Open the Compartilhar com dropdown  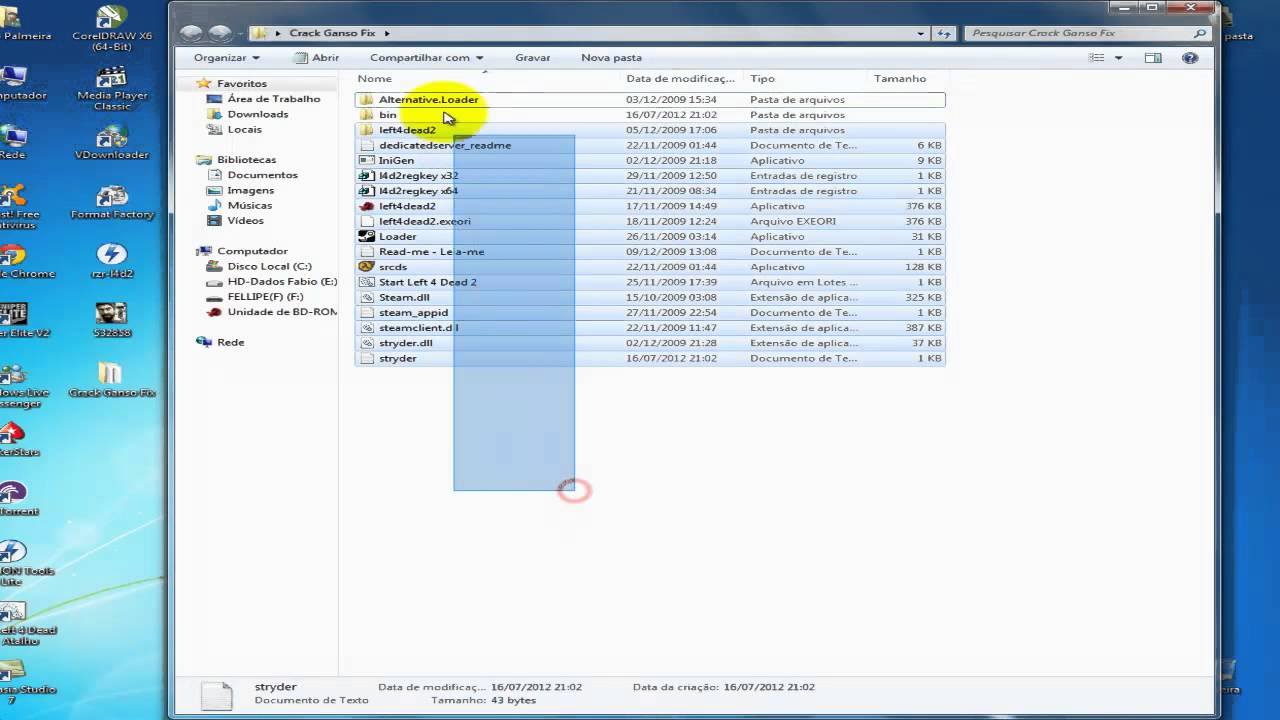(427, 58)
